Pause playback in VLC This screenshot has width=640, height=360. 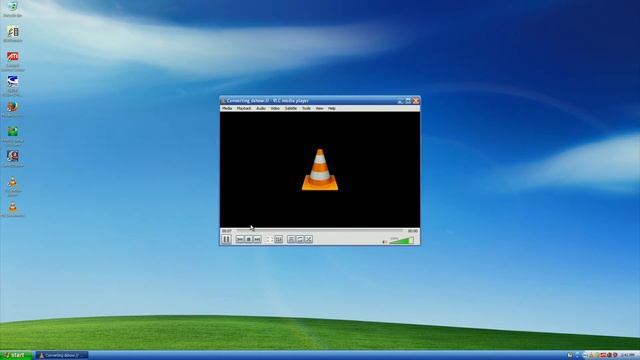coord(226,239)
